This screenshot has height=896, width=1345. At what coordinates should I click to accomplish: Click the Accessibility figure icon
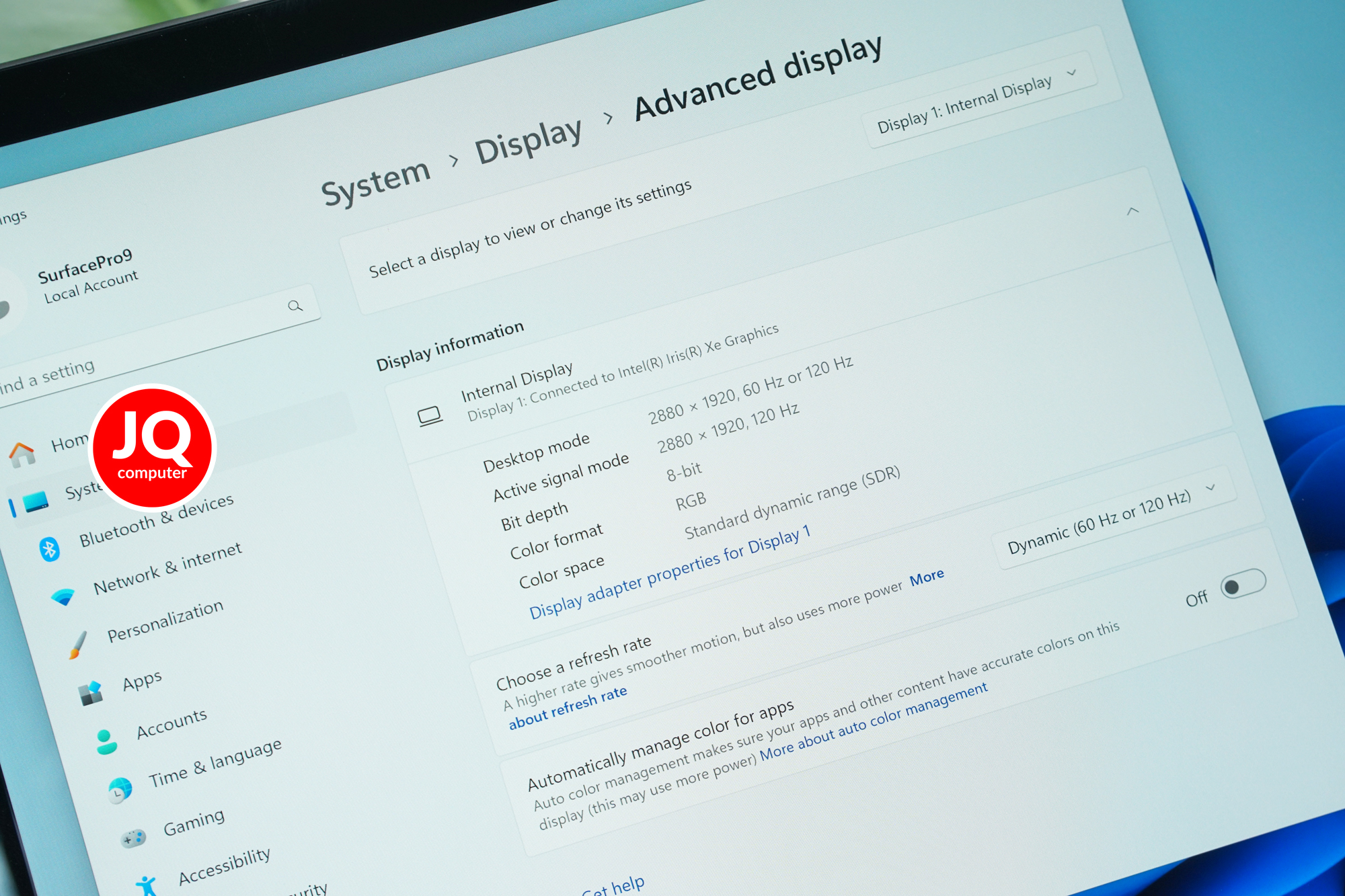(x=147, y=885)
